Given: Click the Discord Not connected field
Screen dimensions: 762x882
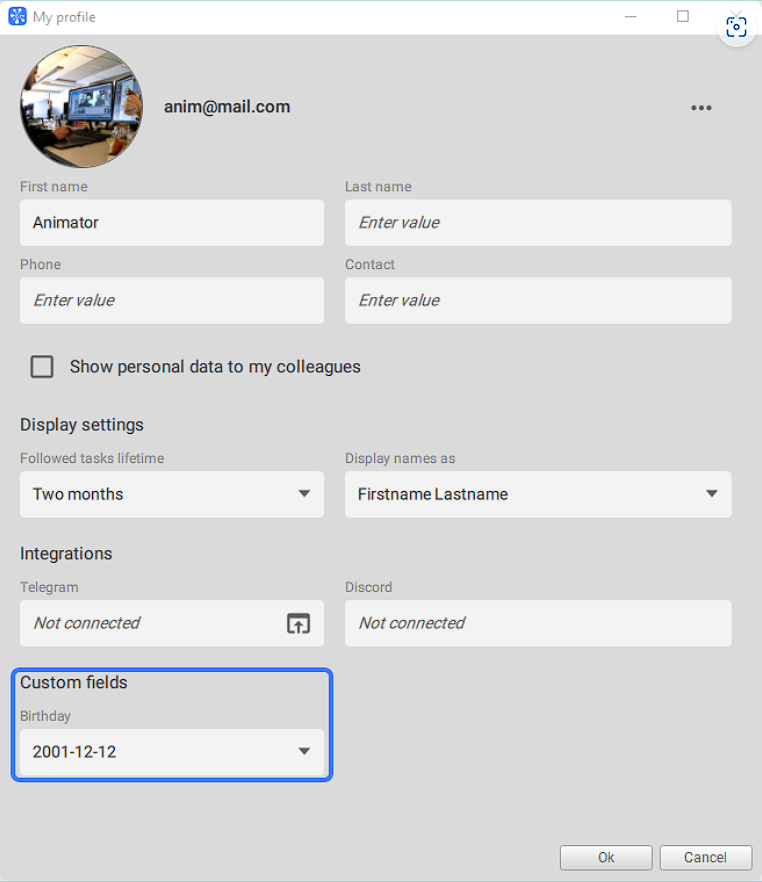Looking at the screenshot, I should point(538,623).
